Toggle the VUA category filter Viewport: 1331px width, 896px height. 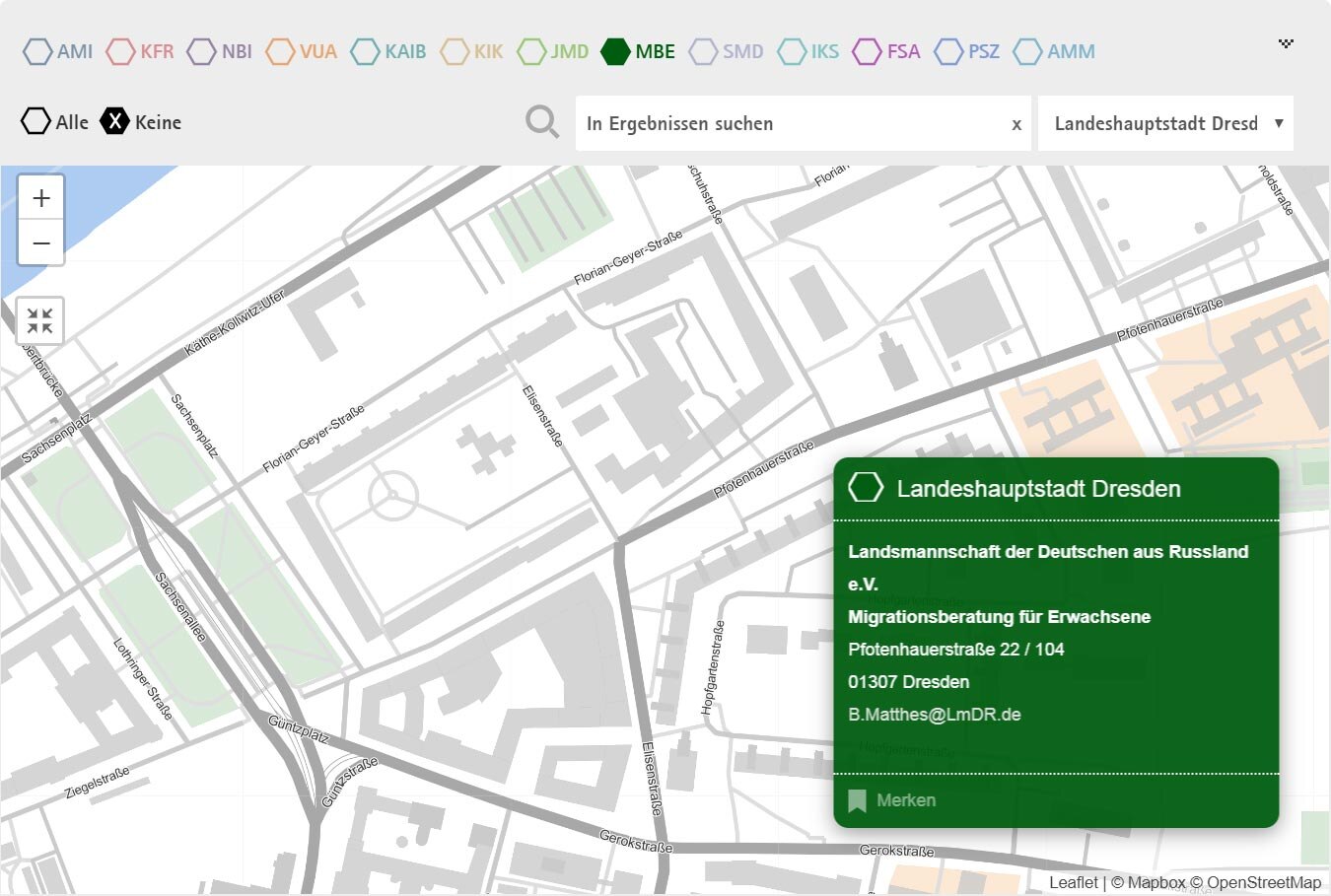(x=302, y=51)
